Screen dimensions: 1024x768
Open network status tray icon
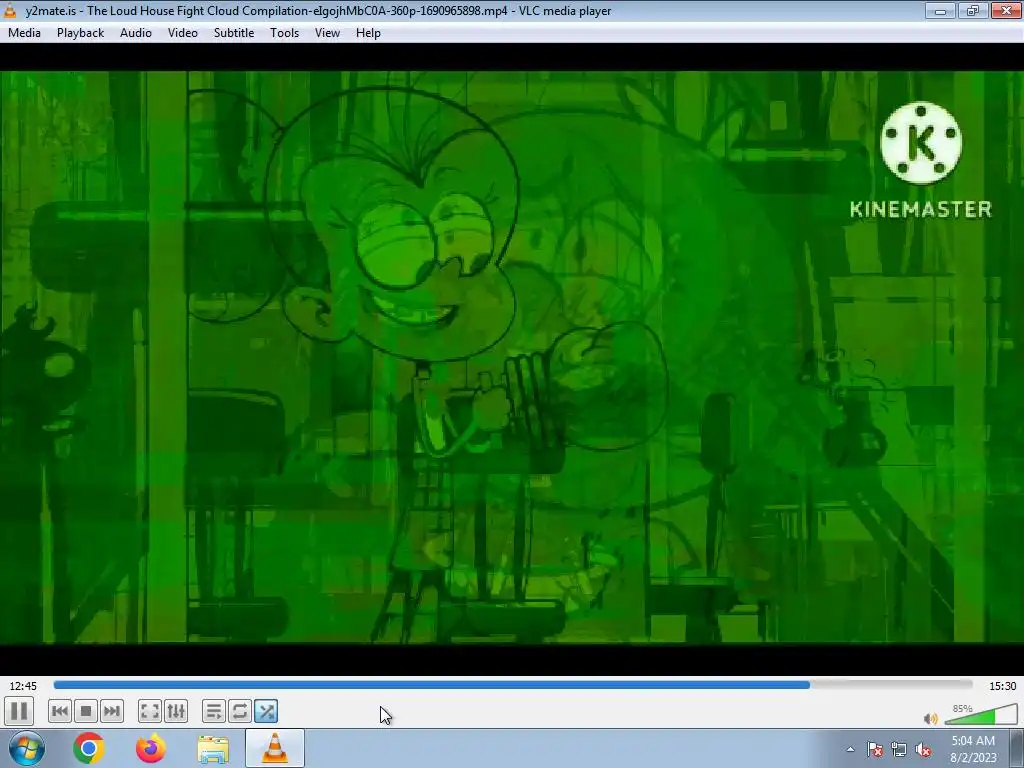tap(899, 749)
